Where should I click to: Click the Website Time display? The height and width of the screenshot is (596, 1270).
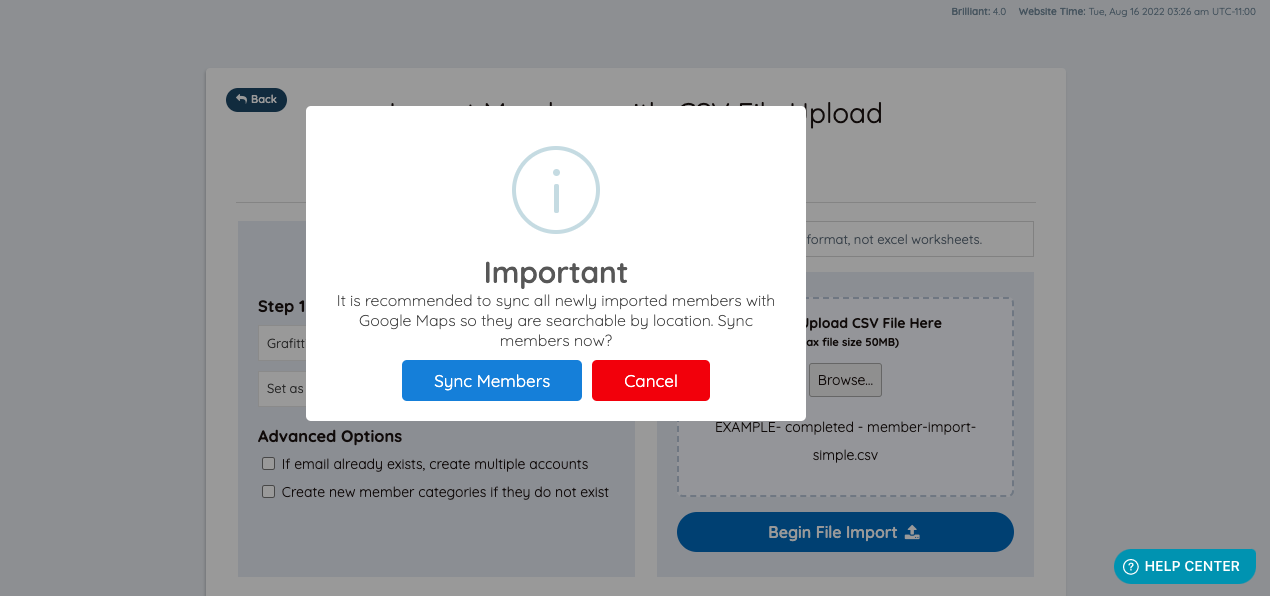point(1135,11)
